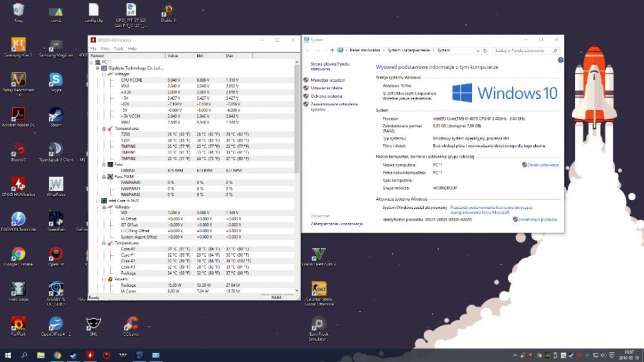
Task: Collapse the Fans PWM group in HWMonitor
Action: click(x=104, y=177)
